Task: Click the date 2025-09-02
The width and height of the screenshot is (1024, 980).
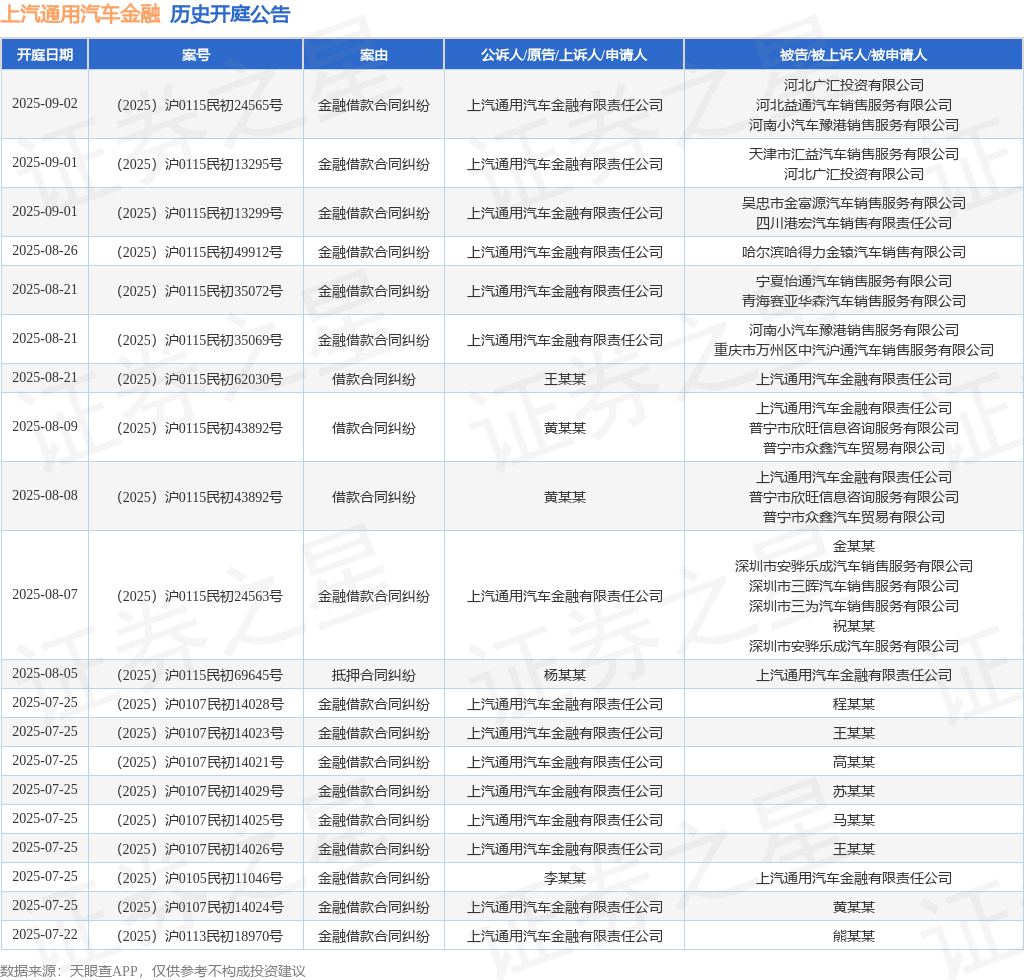Action: (44, 104)
